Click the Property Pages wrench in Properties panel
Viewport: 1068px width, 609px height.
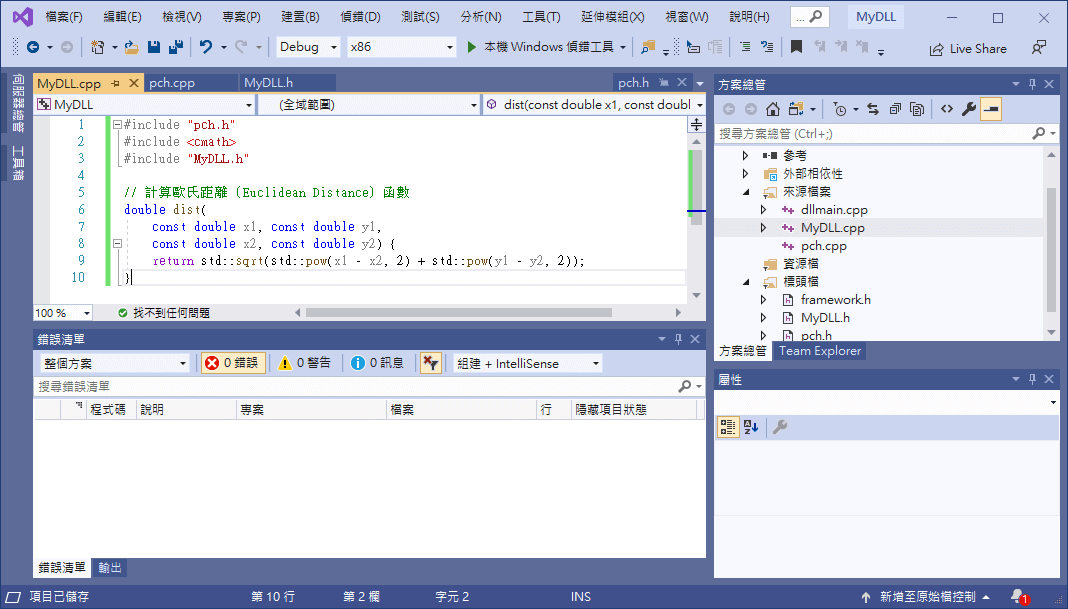[x=780, y=427]
